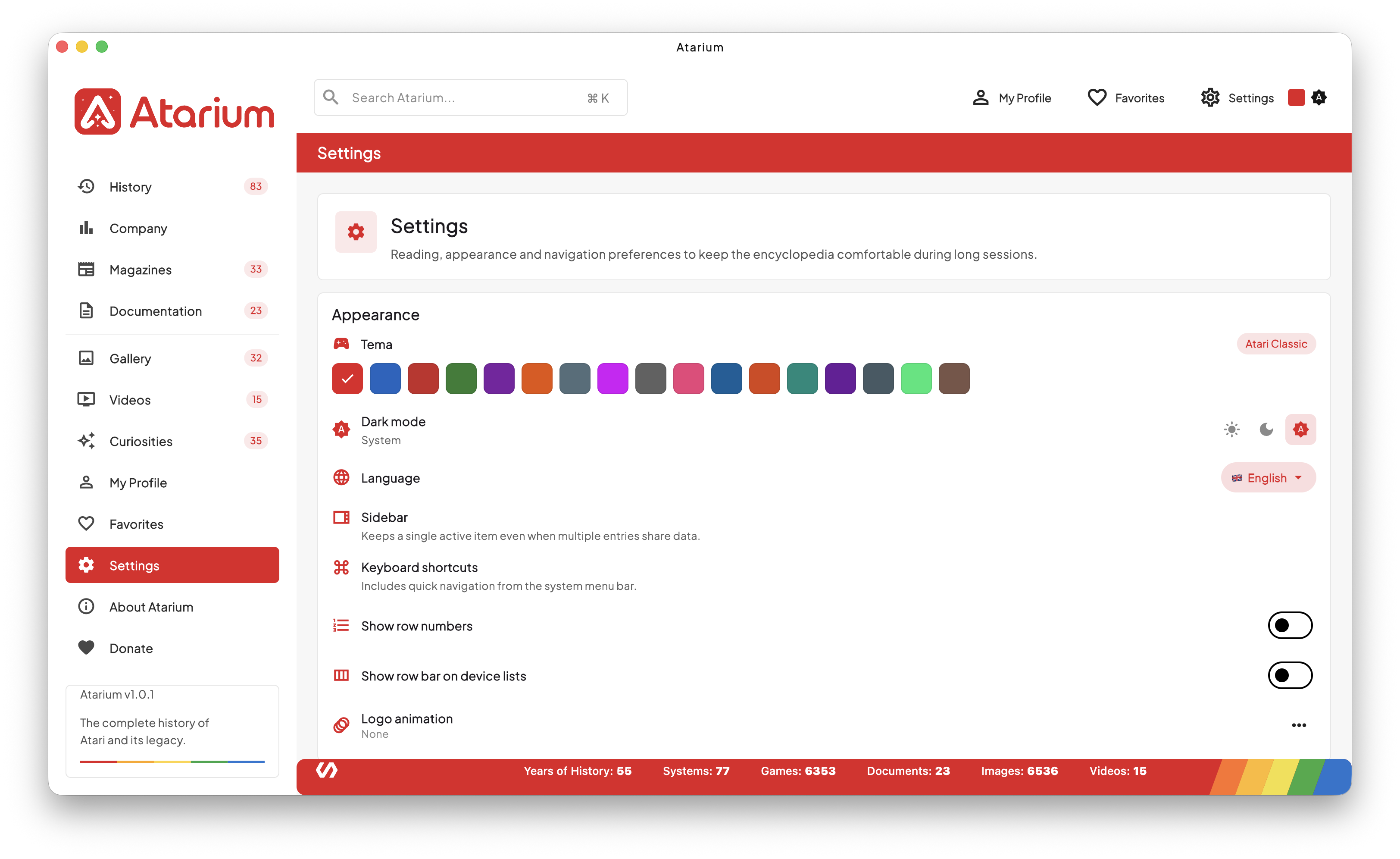Click the Images: 6536 footer stat
The width and height of the screenshot is (1400, 859).
(1019, 771)
